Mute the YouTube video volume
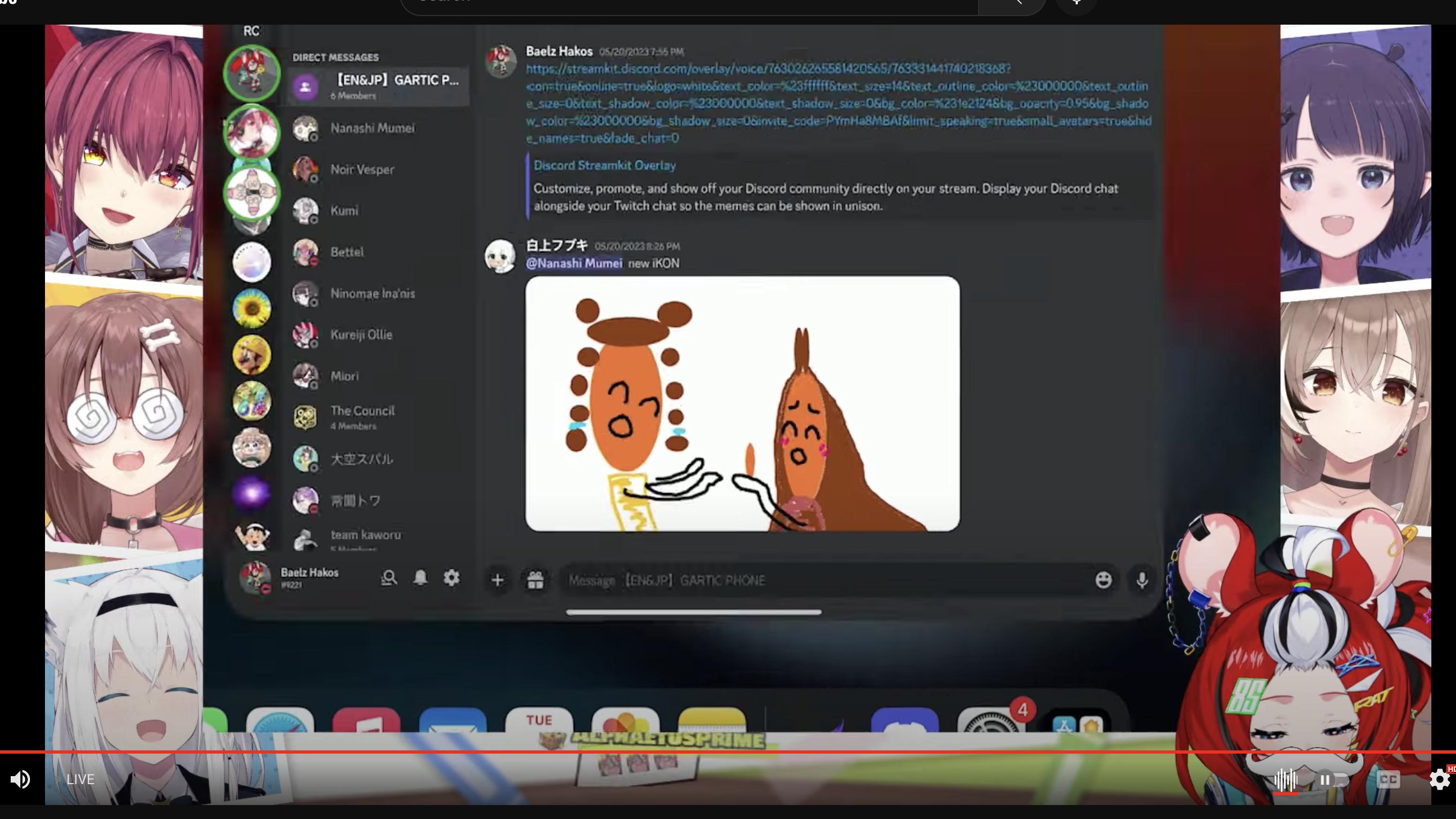1456x819 pixels. (x=20, y=779)
